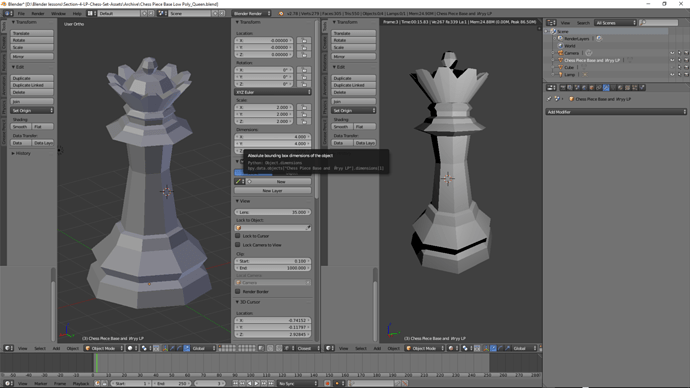Click Lamp icon in the outliner
The image size is (690, 388).
tap(561, 74)
